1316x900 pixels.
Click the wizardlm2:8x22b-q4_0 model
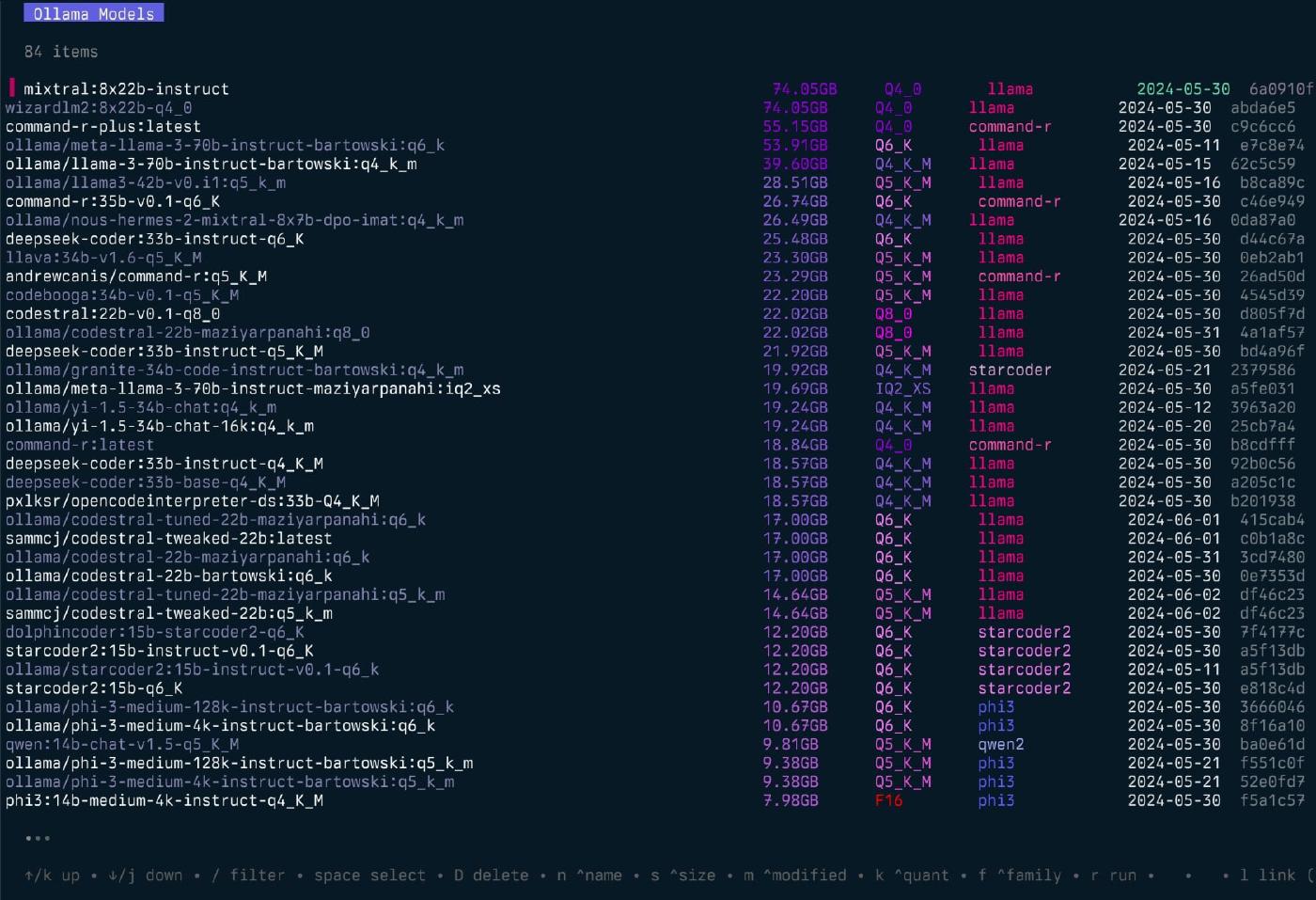point(99,108)
